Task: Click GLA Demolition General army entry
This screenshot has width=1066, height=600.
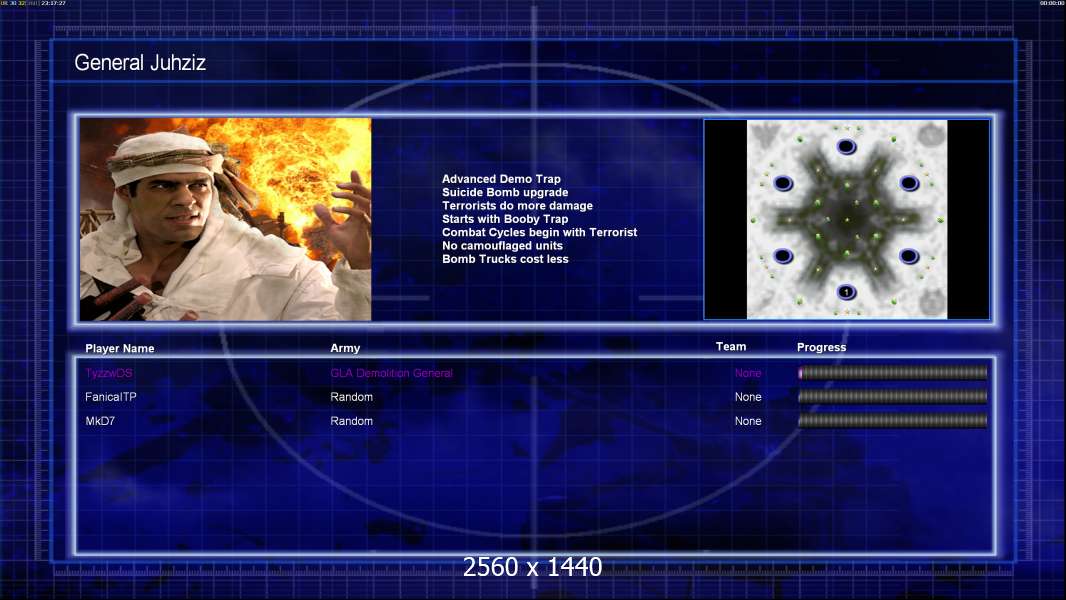Action: pyautogui.click(x=392, y=373)
